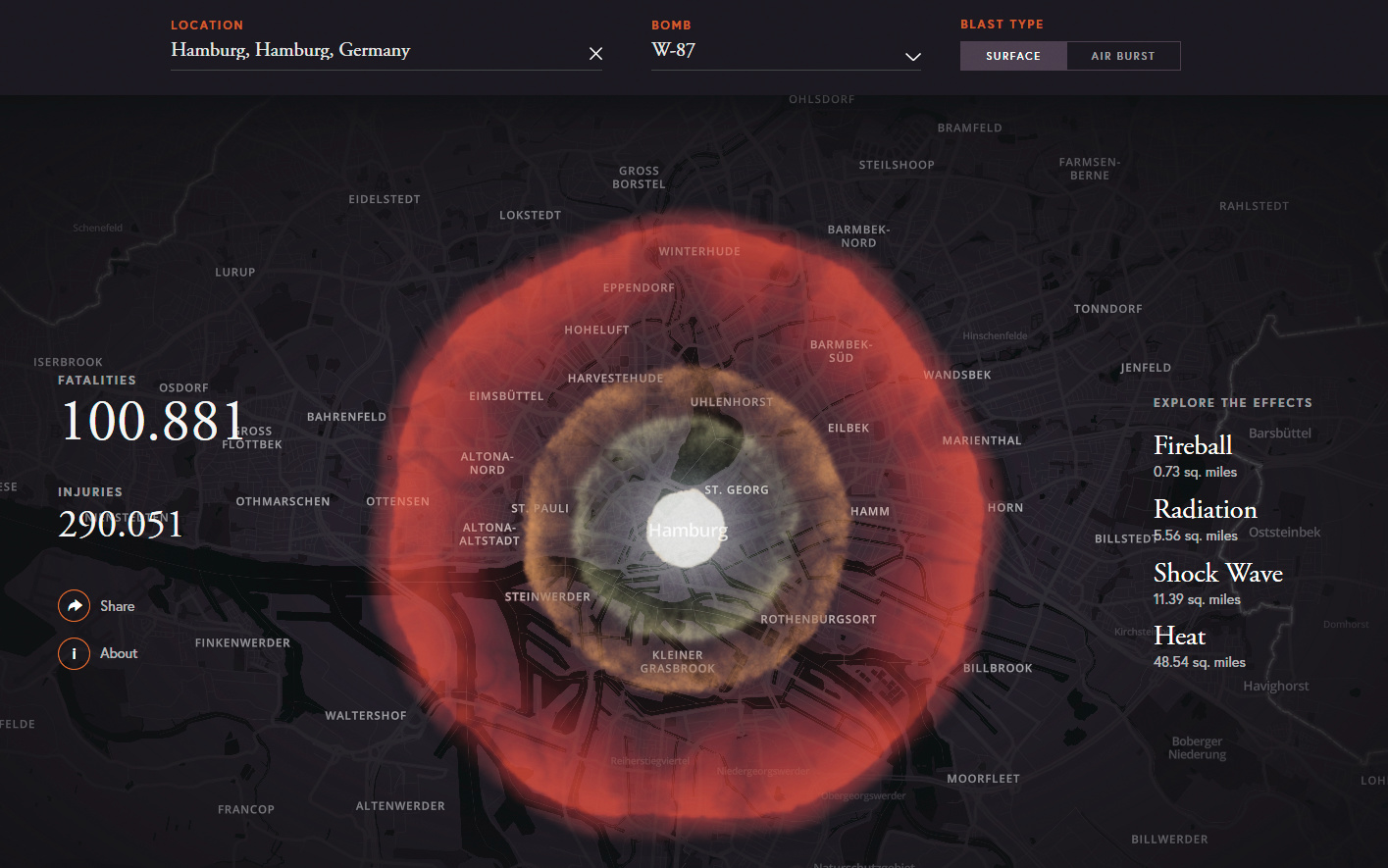Click the Steinwerder map label
The width and height of the screenshot is (1388, 868).
coord(547,597)
